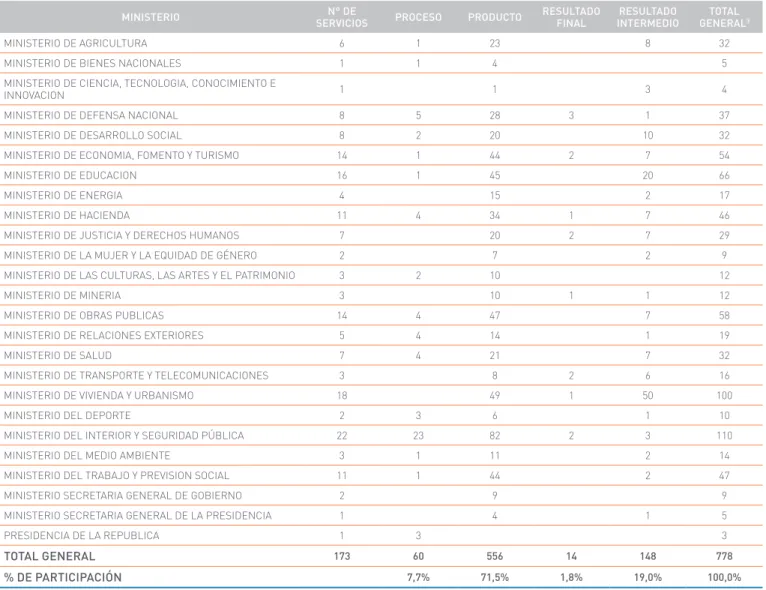Click total Proceso value 60

(x=418, y=556)
